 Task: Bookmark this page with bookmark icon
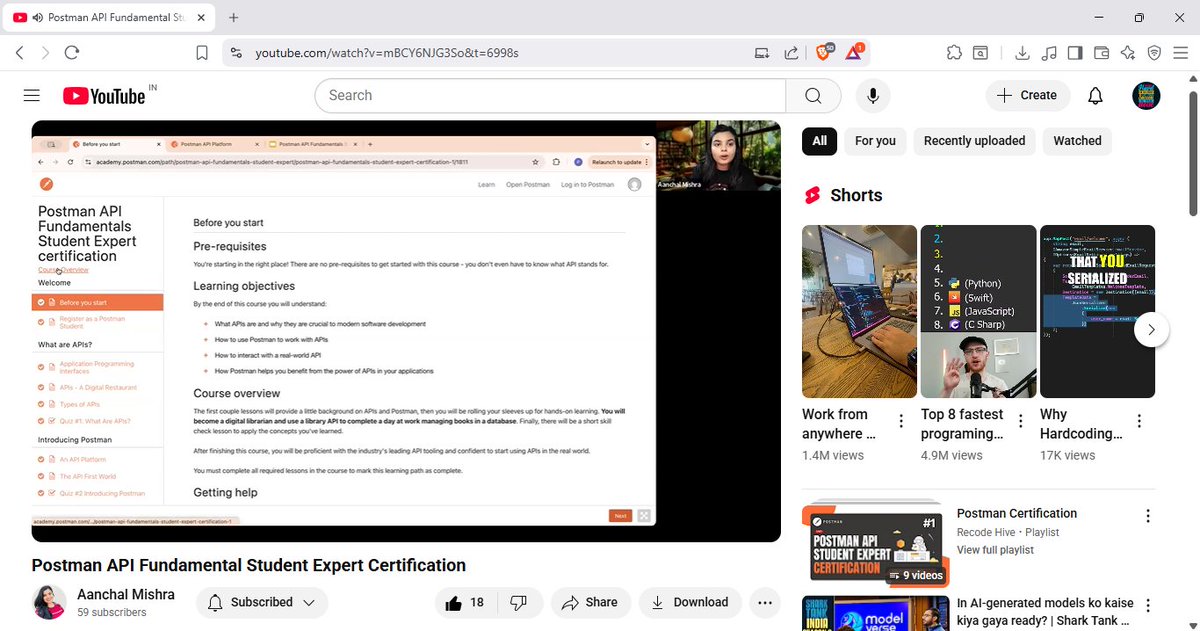202,53
